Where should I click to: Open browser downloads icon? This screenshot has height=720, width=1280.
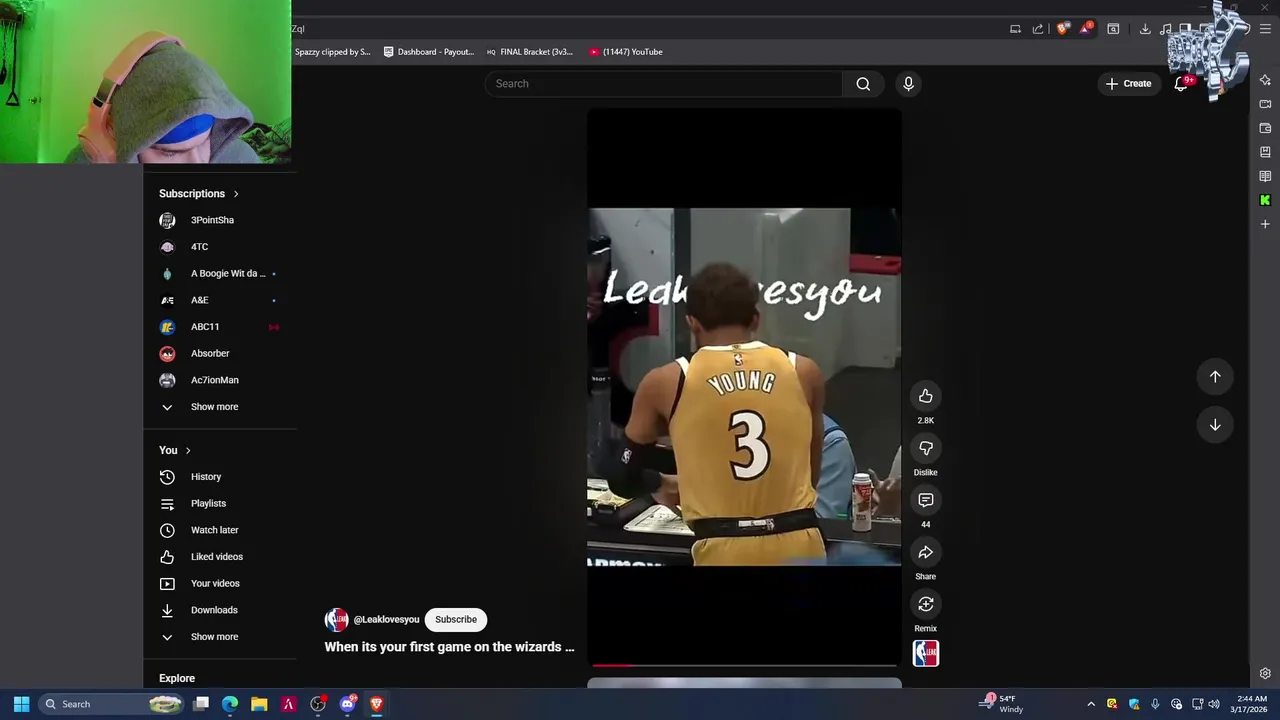tap(1145, 29)
